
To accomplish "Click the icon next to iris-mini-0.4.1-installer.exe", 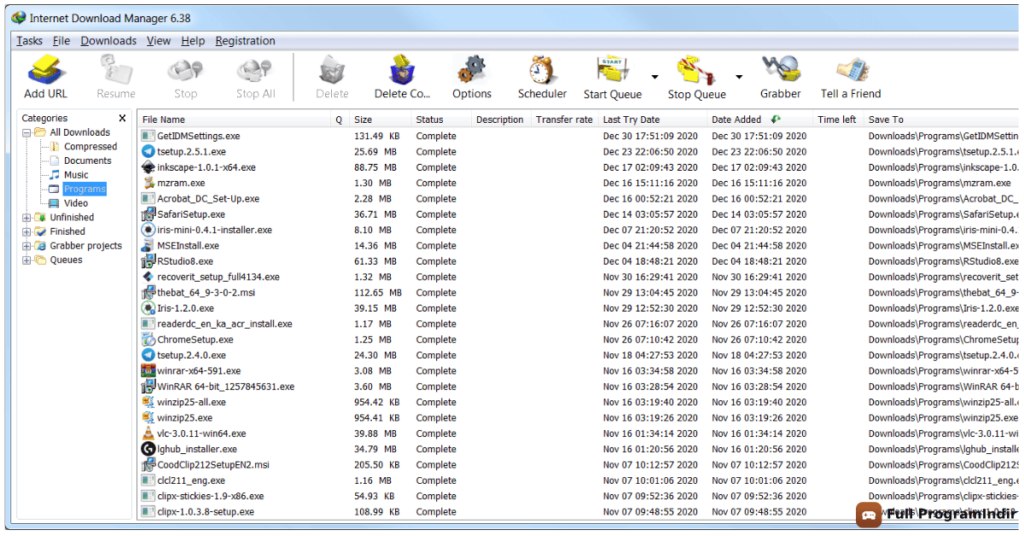I will [x=148, y=230].
